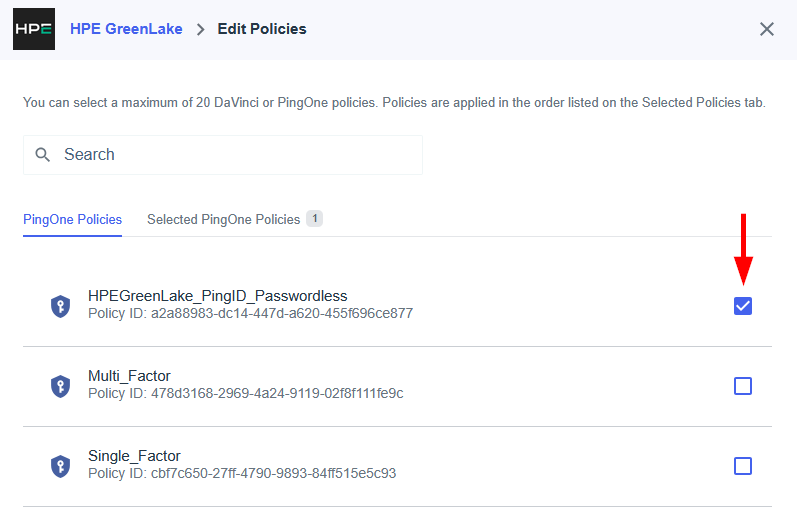The image size is (797, 531).
Task: Click the Multi_Factor policy name
Action: coord(128,376)
